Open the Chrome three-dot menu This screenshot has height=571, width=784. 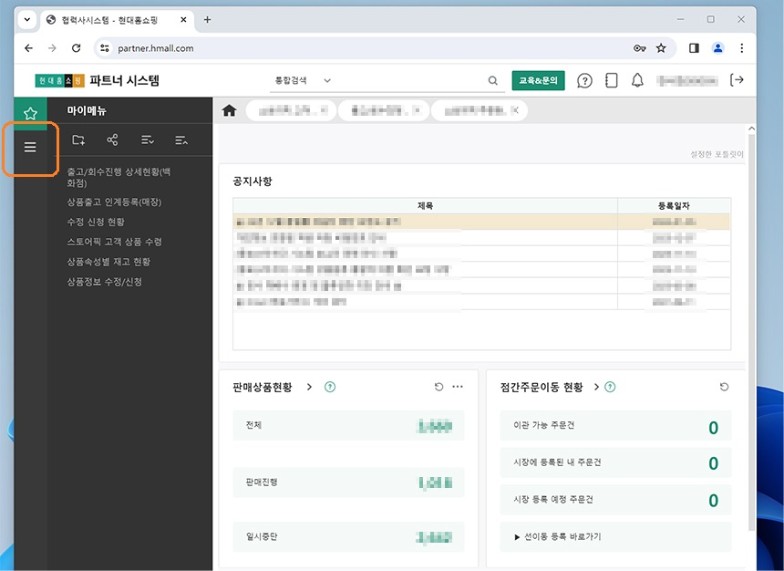click(x=742, y=48)
